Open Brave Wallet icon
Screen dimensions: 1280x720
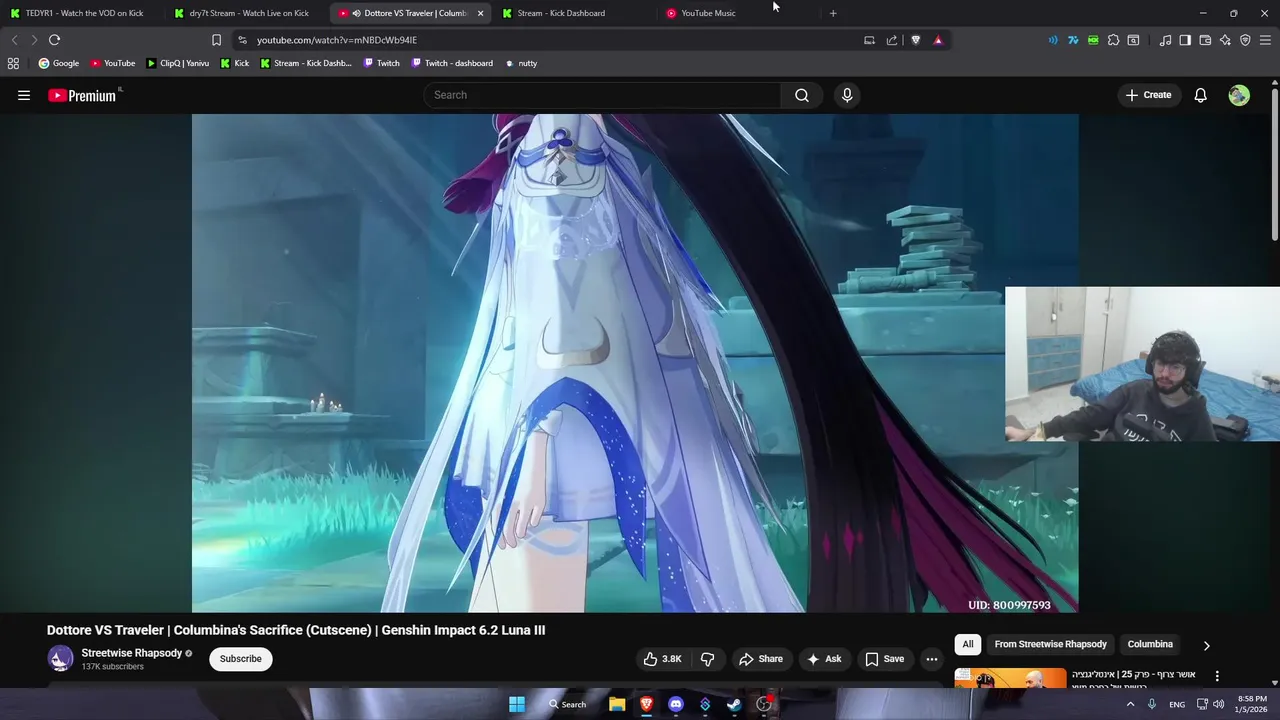[1205, 40]
